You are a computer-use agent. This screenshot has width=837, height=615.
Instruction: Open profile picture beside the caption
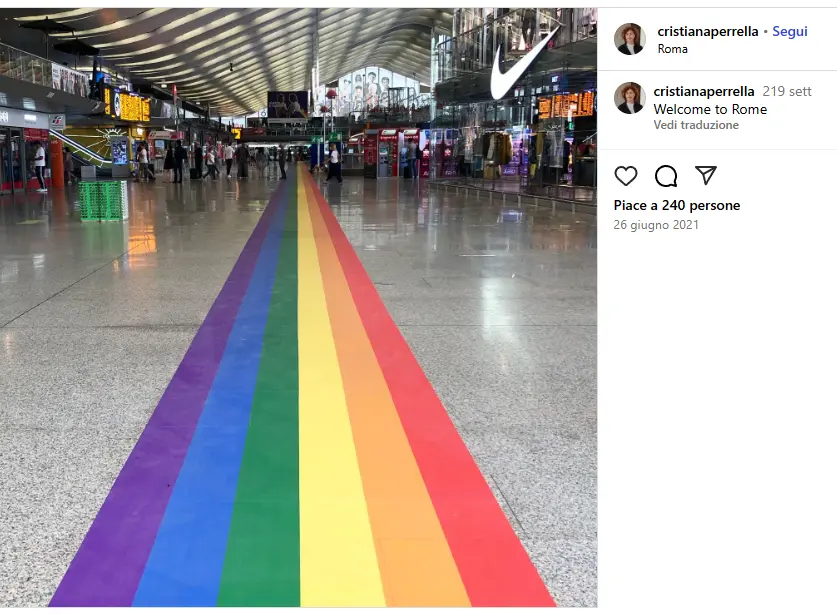click(x=630, y=98)
